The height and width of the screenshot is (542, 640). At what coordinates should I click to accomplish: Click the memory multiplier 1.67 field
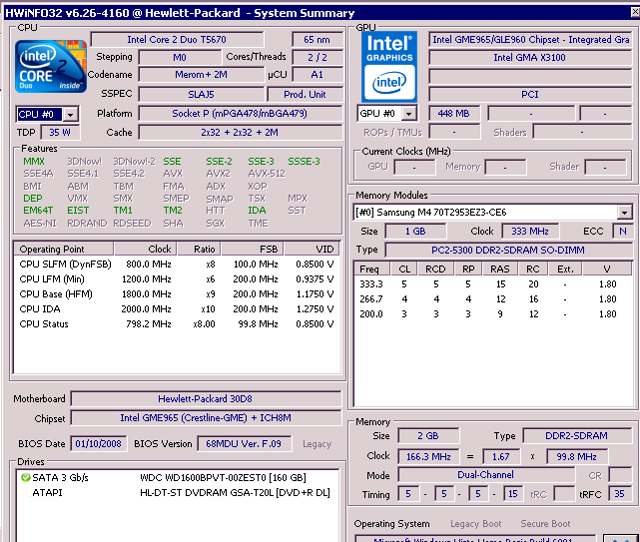coord(501,457)
